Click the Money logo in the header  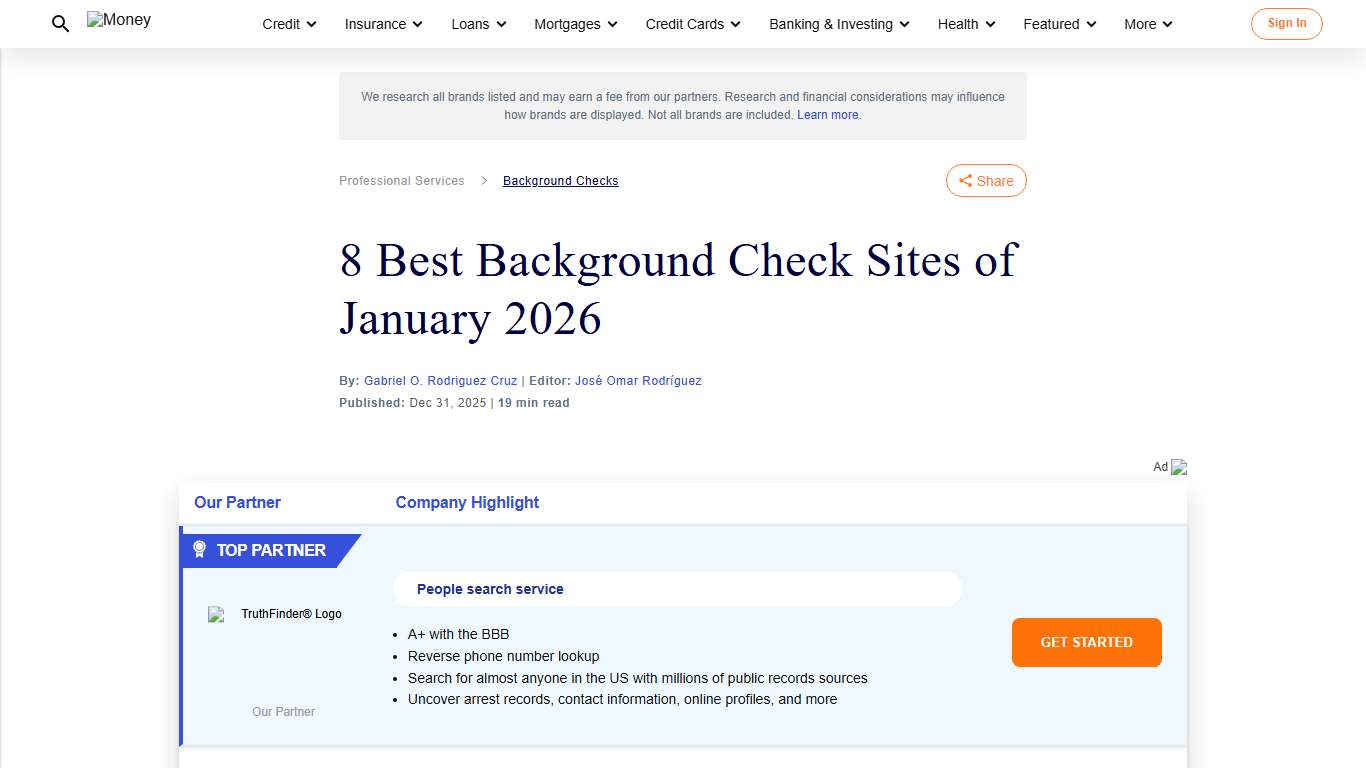[x=118, y=19]
